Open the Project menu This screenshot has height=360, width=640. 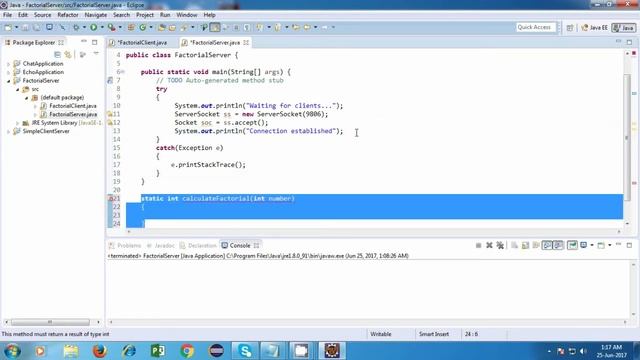click(x=145, y=15)
